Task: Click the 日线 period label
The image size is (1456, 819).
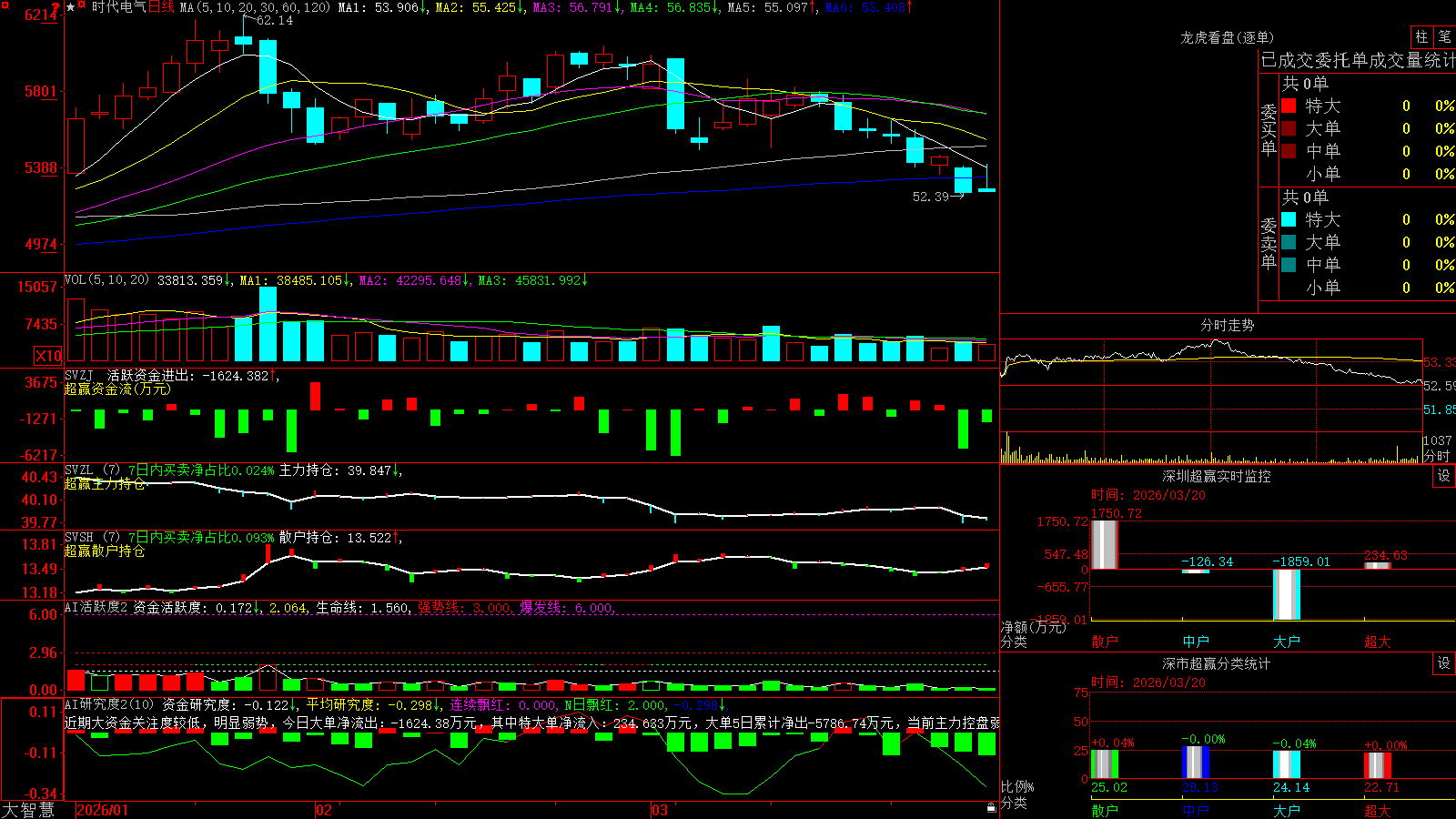Action: [x=161, y=7]
